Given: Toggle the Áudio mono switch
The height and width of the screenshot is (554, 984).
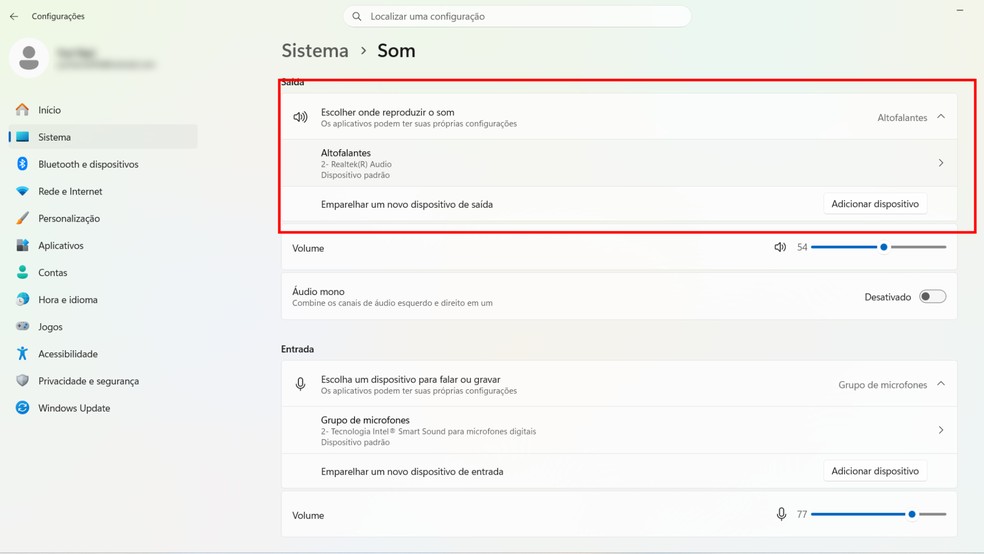Looking at the screenshot, I should point(933,297).
